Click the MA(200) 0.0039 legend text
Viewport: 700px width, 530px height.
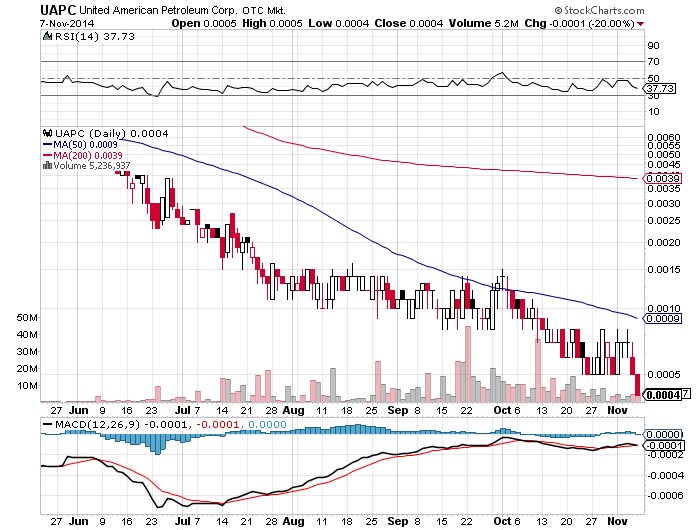click(x=88, y=155)
